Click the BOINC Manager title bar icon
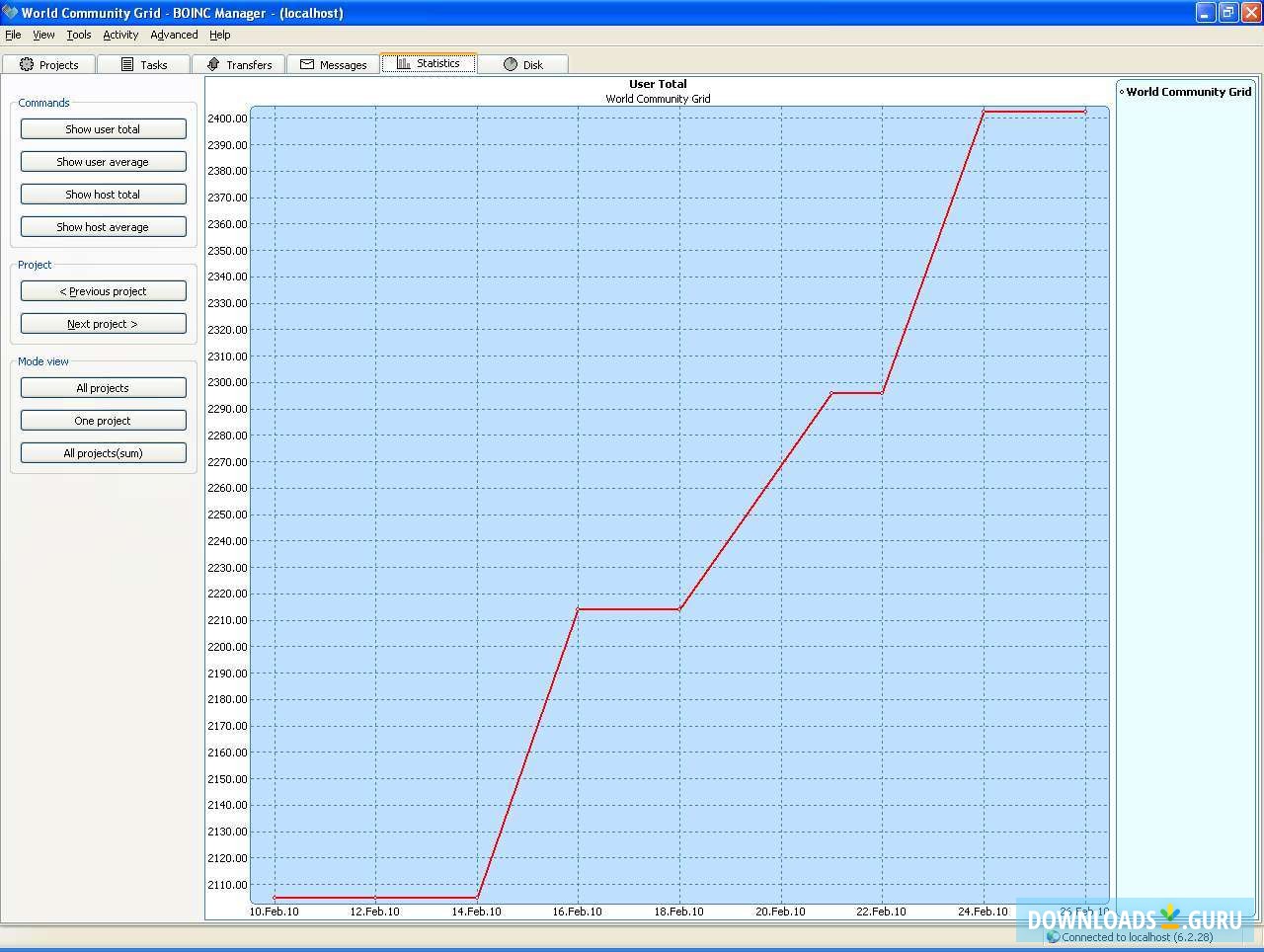 coord(11,13)
